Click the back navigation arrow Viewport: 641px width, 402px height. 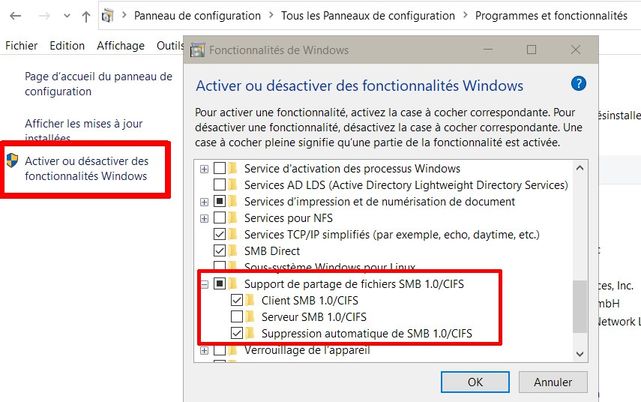click(16, 16)
